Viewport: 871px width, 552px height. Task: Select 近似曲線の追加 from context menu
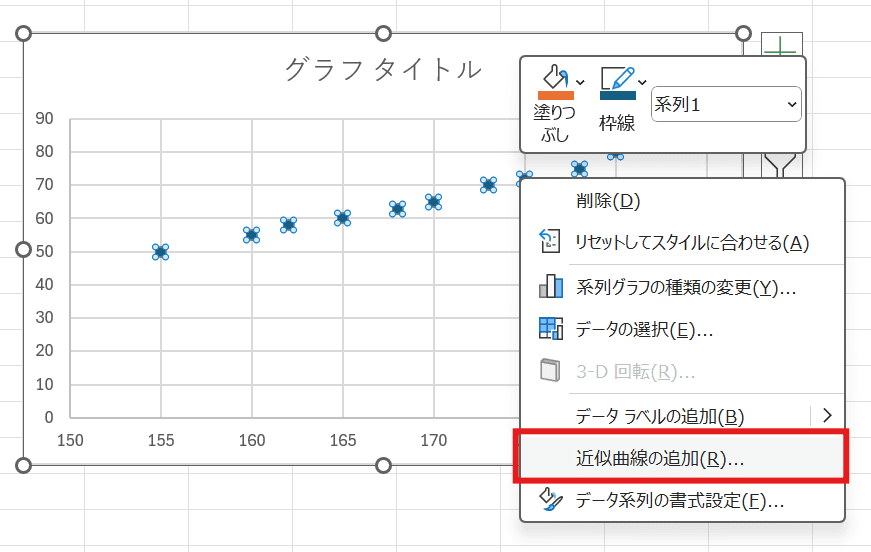(660, 459)
